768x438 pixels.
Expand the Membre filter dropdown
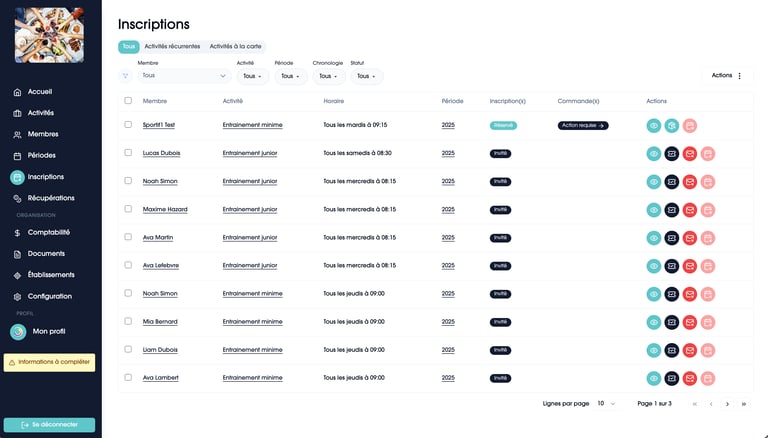[184, 76]
